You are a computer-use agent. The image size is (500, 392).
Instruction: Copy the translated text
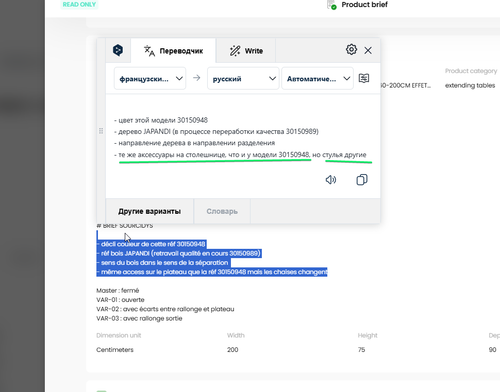pos(362,180)
